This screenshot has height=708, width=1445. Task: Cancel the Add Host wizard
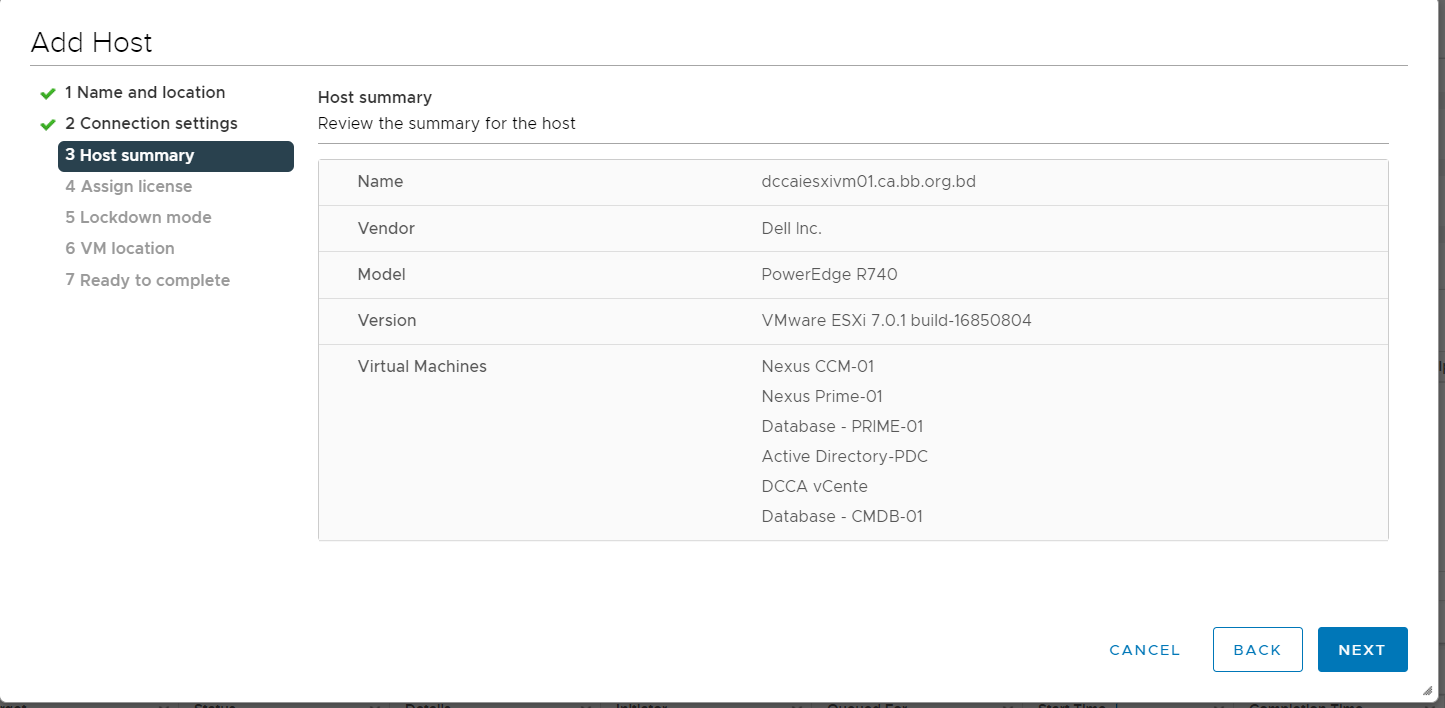[1145, 650]
